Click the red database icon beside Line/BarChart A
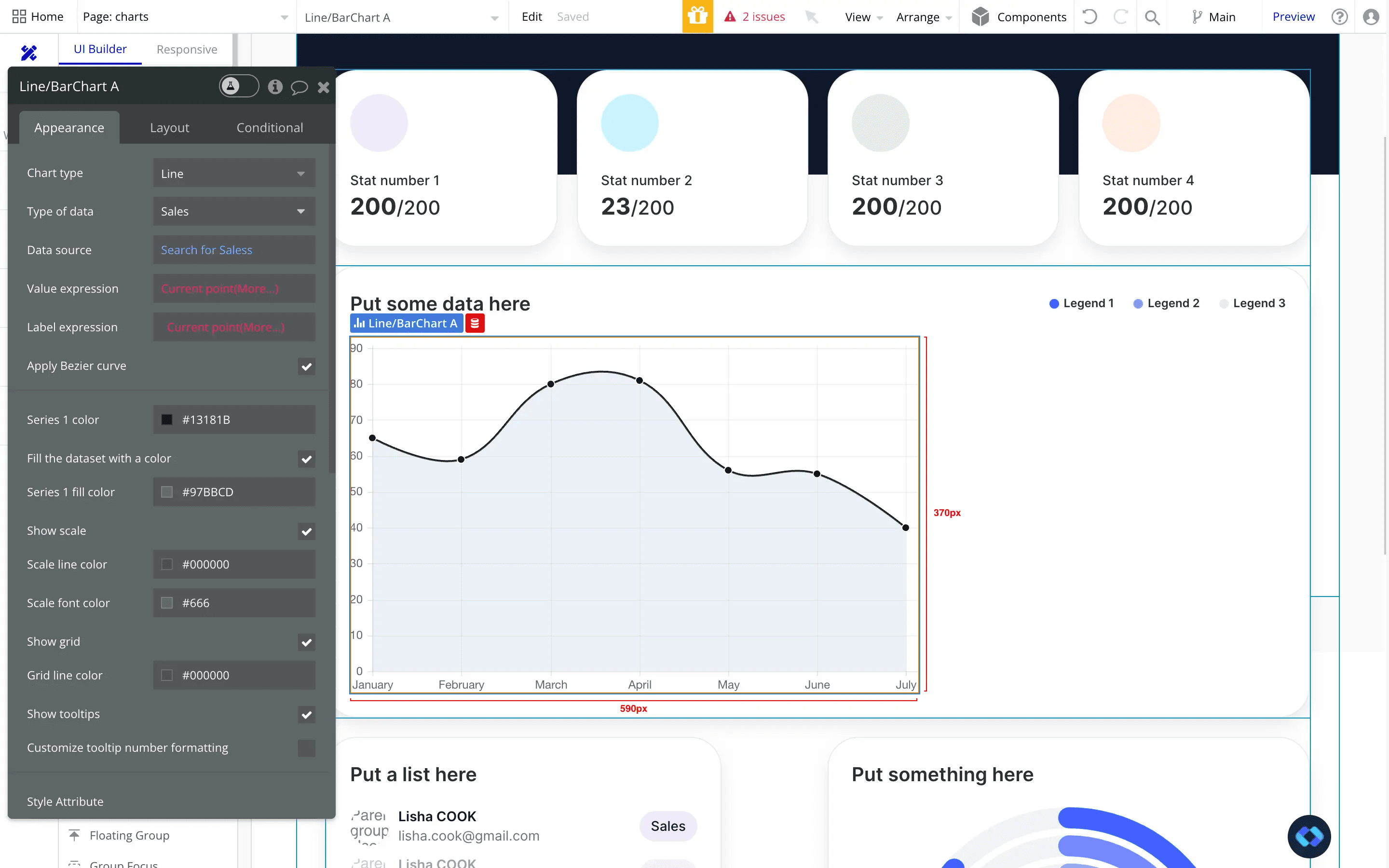The image size is (1389, 868). click(475, 323)
